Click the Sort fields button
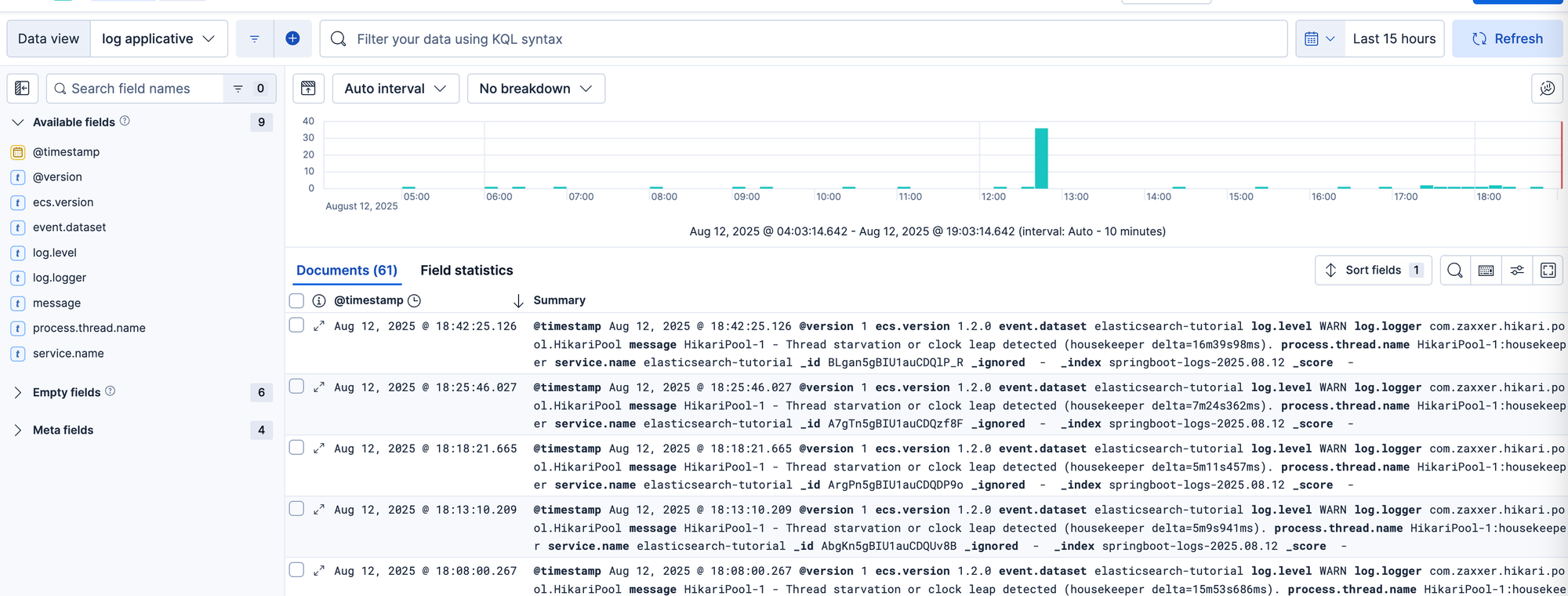The width and height of the screenshot is (1568, 596). tap(1373, 271)
